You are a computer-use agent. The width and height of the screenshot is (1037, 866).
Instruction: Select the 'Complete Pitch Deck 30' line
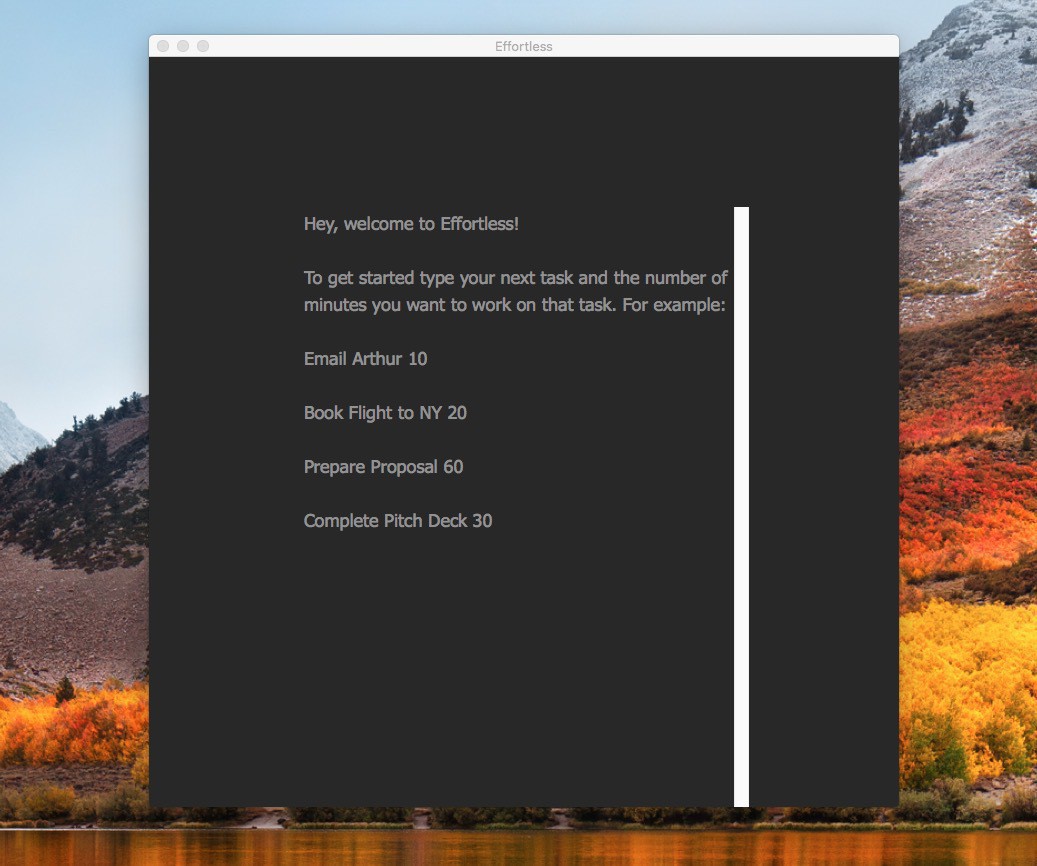(x=397, y=521)
